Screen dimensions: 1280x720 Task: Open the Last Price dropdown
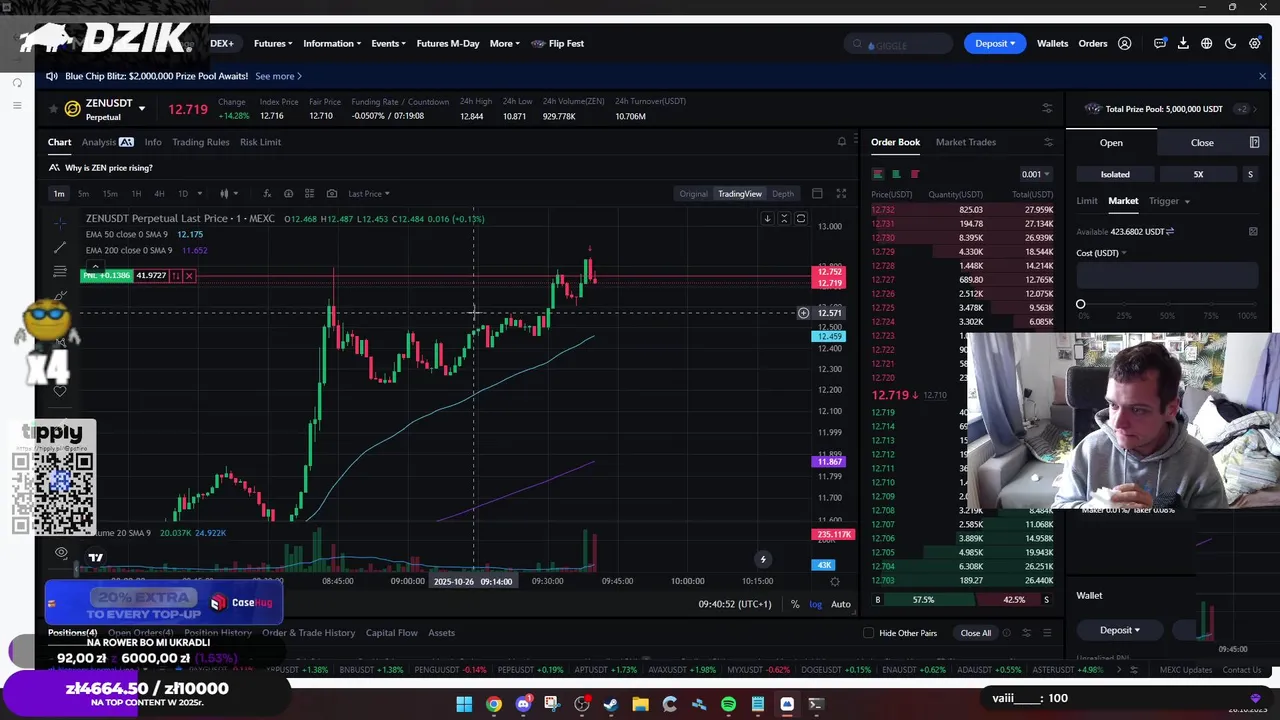(x=369, y=194)
